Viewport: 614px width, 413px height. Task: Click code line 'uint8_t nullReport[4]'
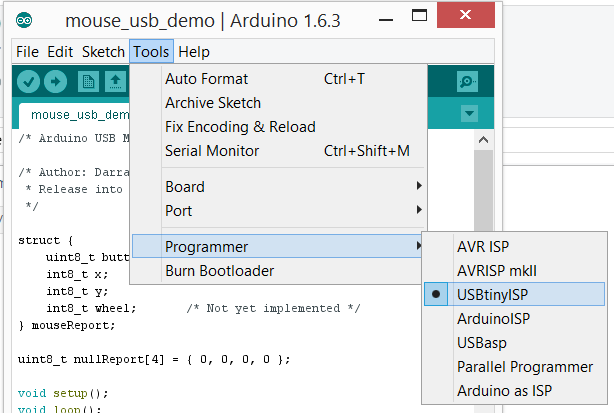[91, 359]
